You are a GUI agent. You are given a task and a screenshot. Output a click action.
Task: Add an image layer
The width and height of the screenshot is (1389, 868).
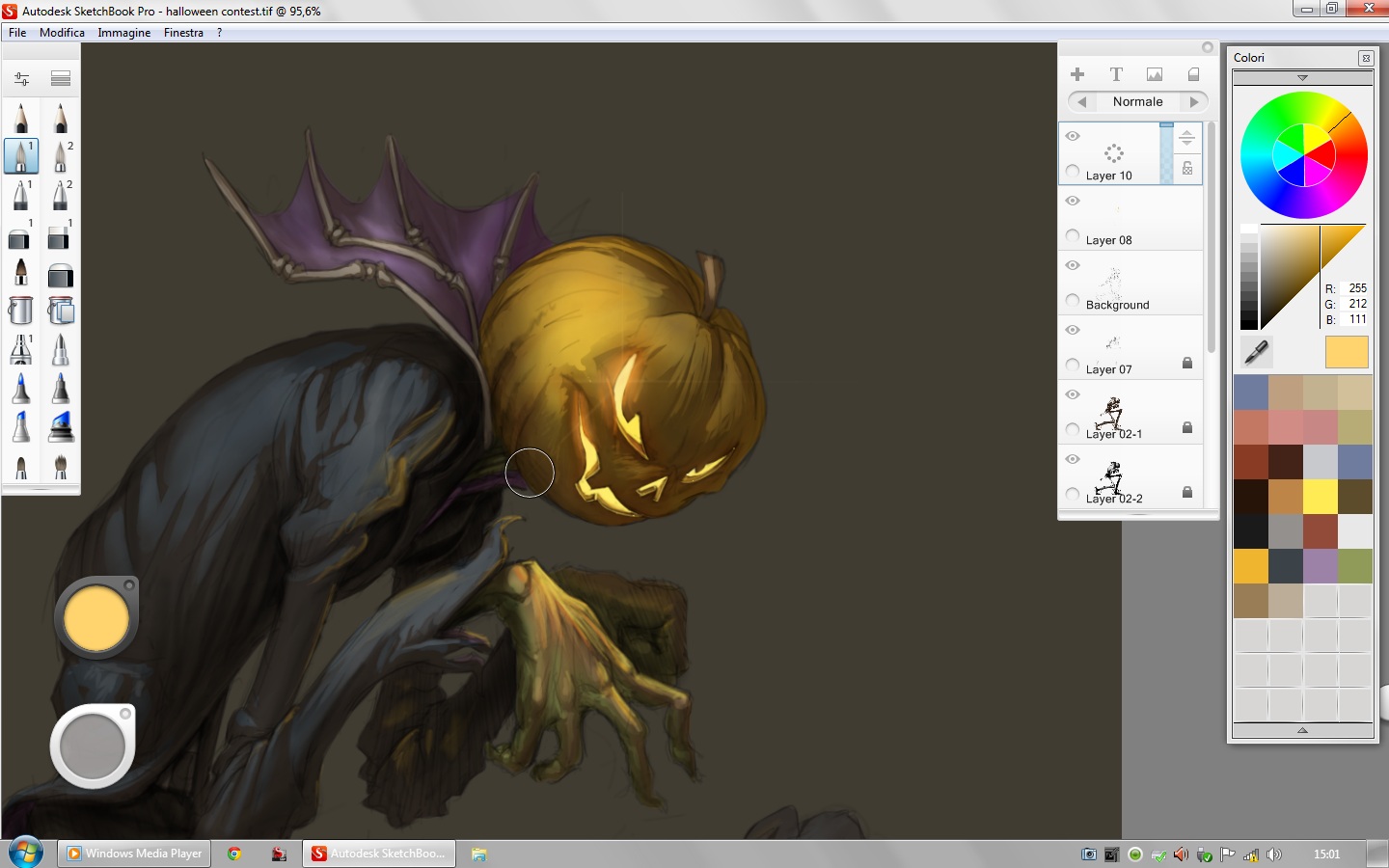[x=1155, y=74]
